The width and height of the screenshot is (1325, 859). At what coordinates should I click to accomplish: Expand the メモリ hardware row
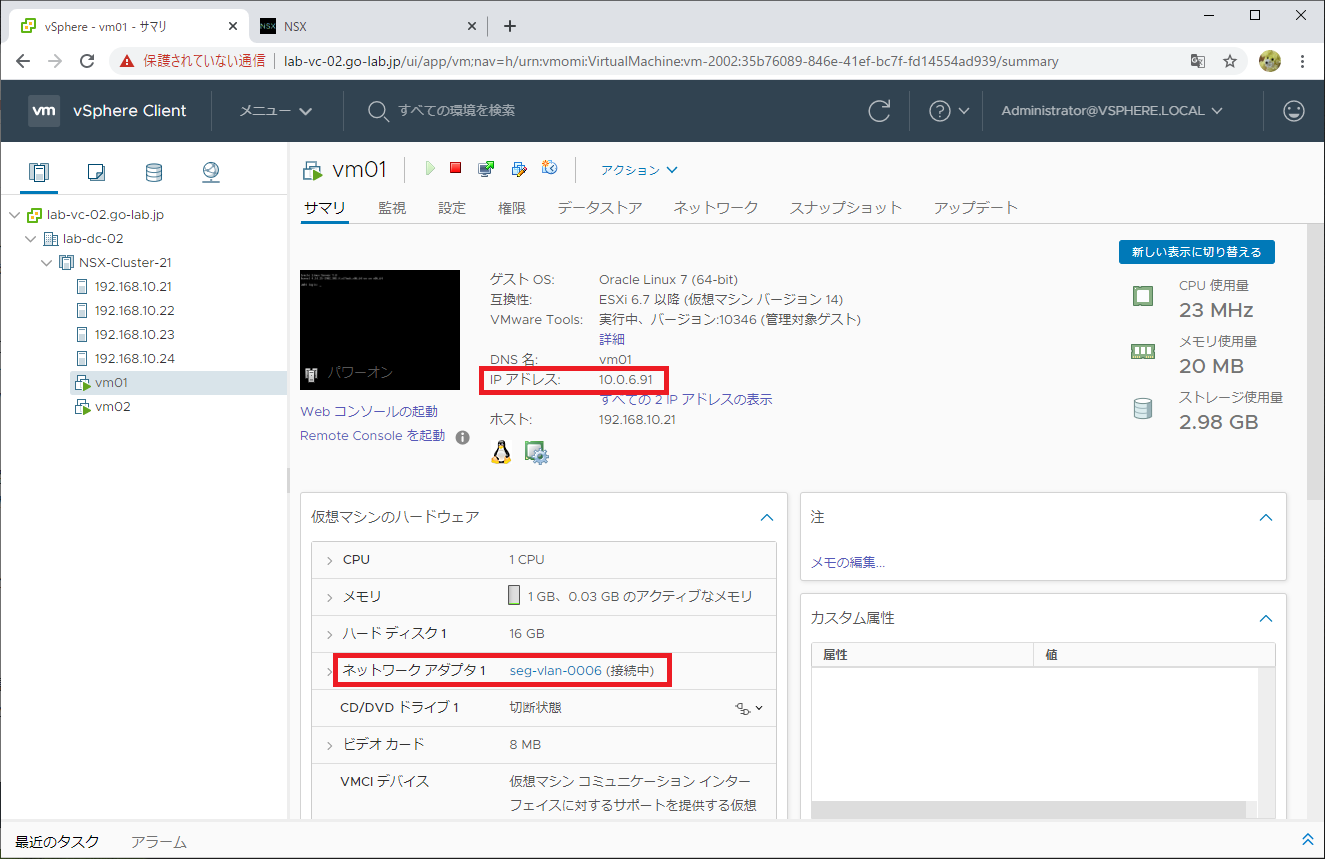coord(329,597)
